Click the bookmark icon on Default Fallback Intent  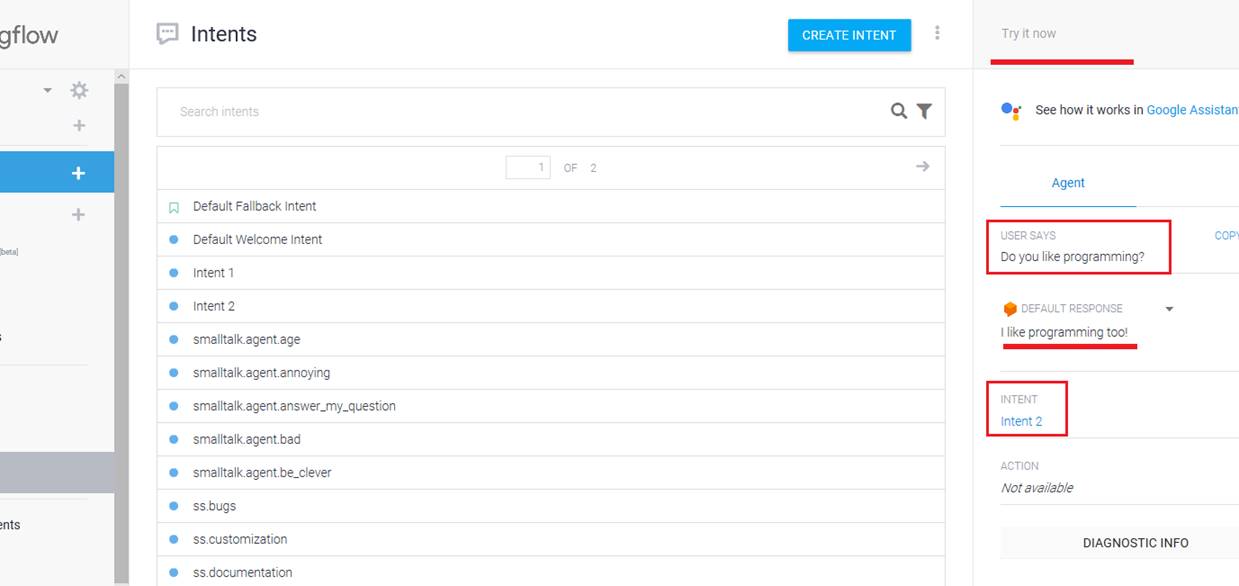point(174,207)
